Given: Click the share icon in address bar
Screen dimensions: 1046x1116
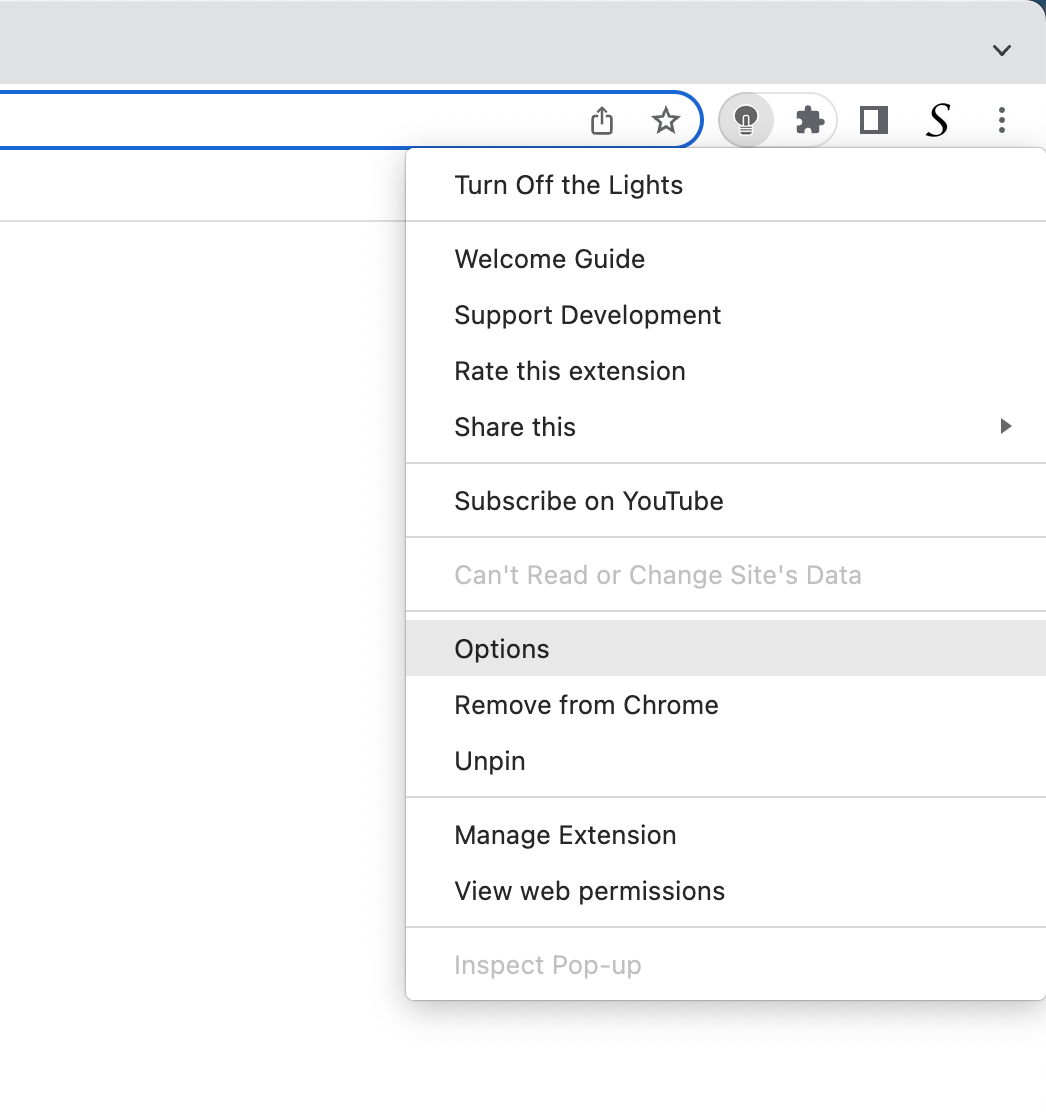Looking at the screenshot, I should [601, 119].
